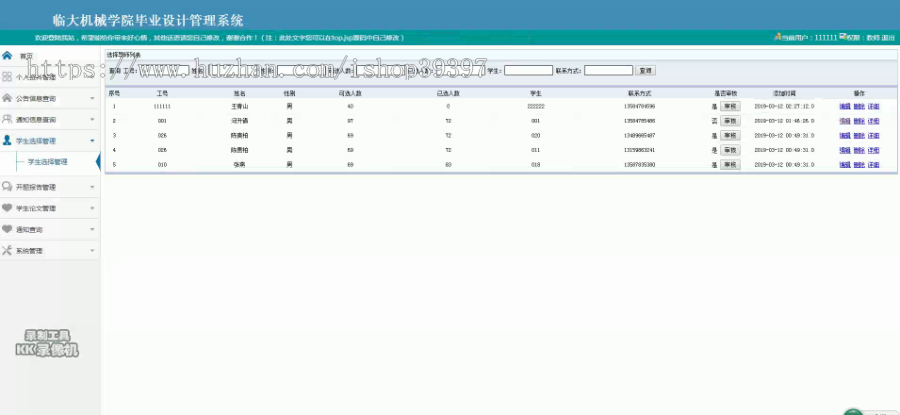Click 审核 in the student 018 row
This screenshot has height=415, width=900.
730,165
